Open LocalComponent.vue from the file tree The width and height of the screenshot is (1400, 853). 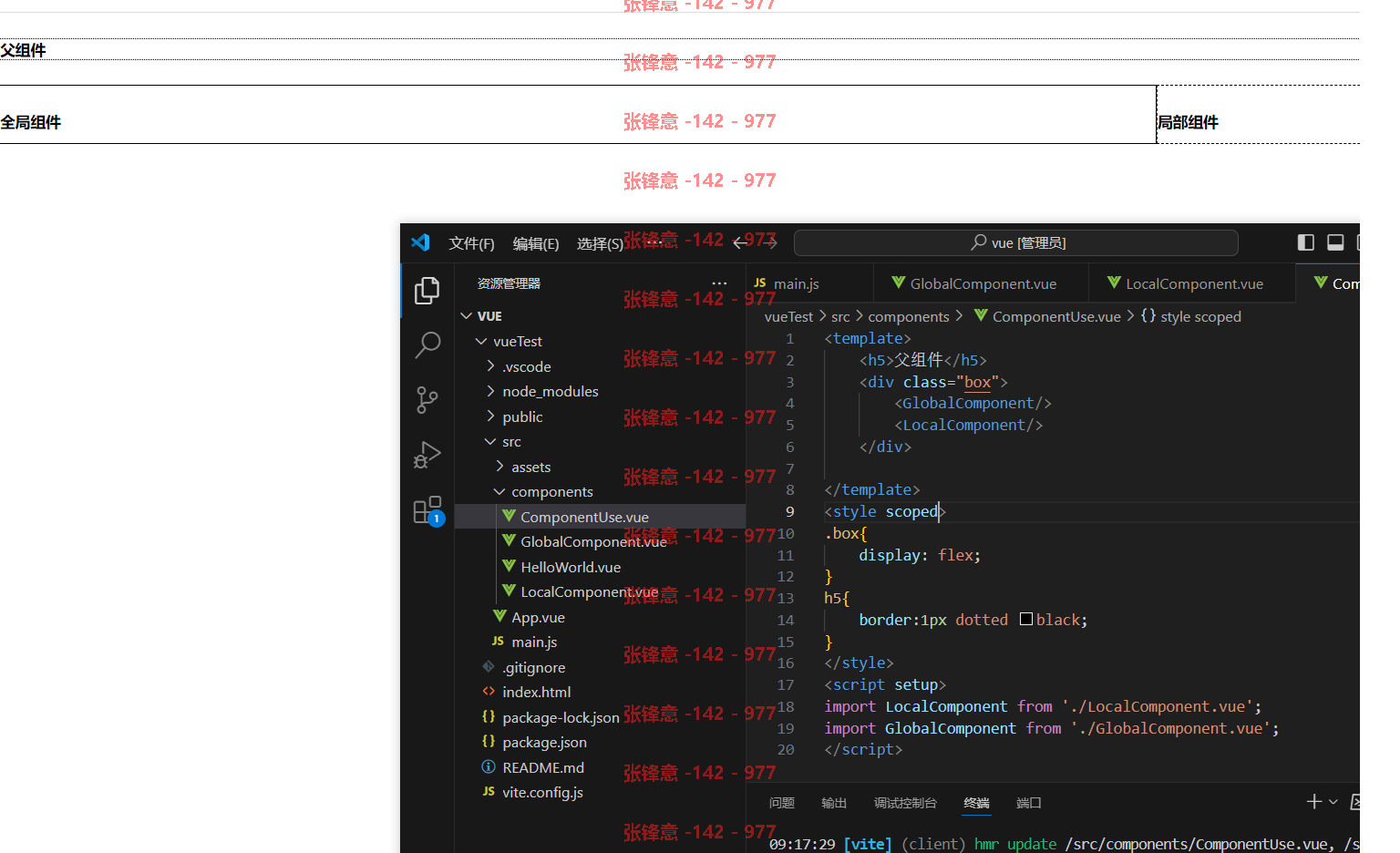[589, 592]
